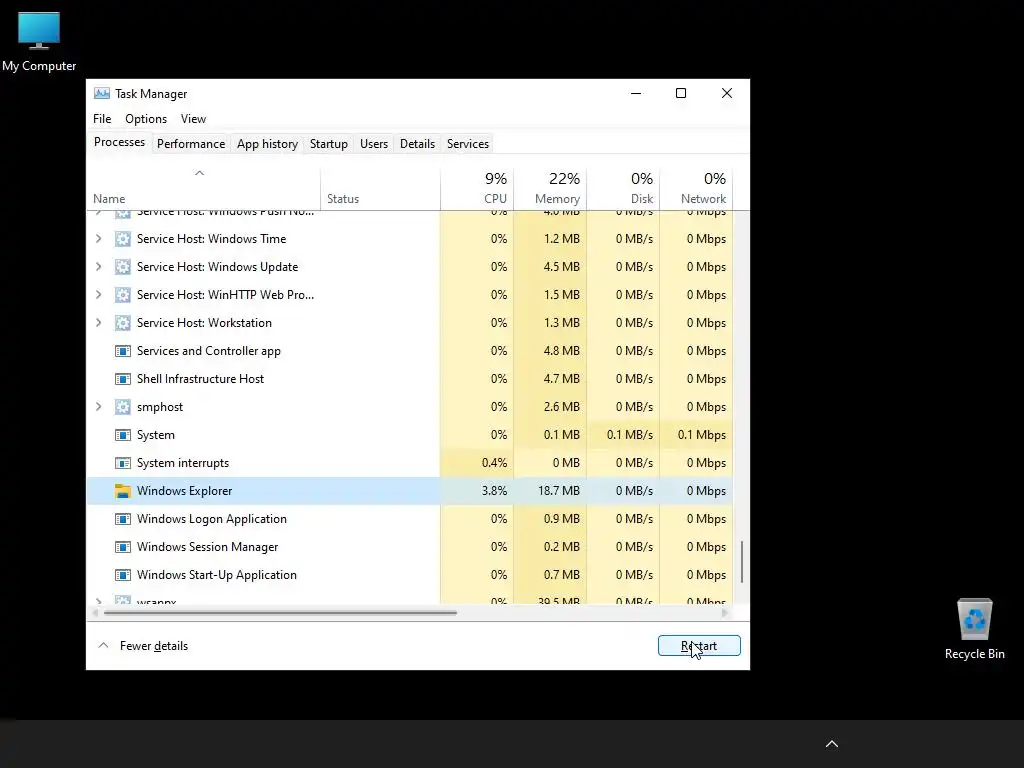Screen dimensions: 1024x768
Task: Select the Windows Explorer process row
Action: click(x=409, y=491)
